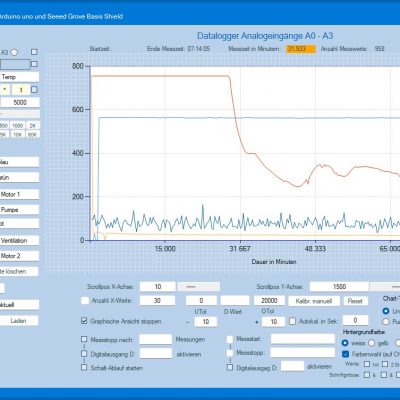Click the chart title Datalogger Analogeingänge A0 - A3

click(x=265, y=36)
